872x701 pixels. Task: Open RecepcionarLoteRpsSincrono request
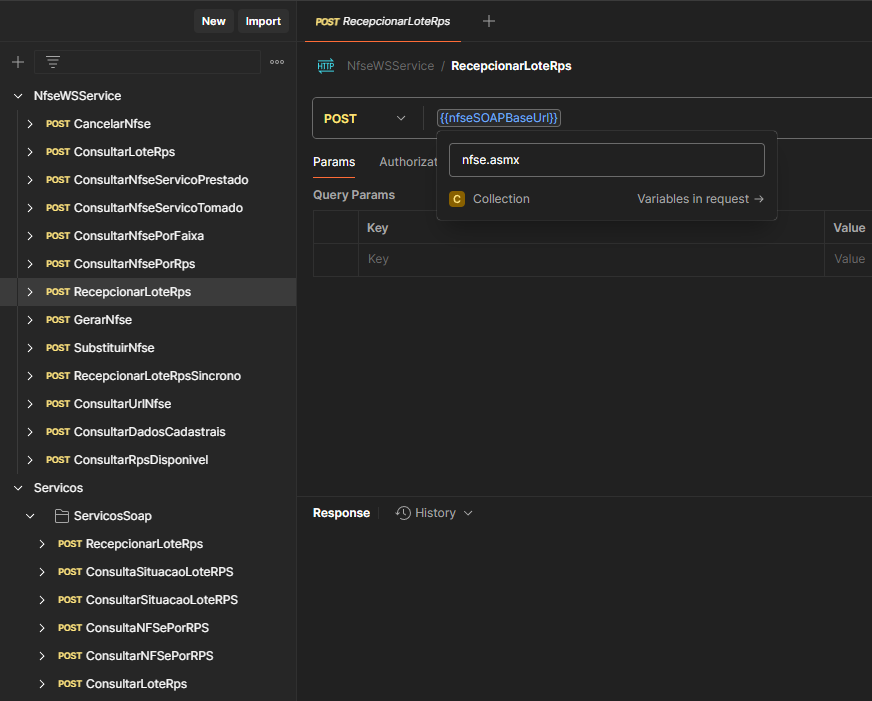[157, 376]
